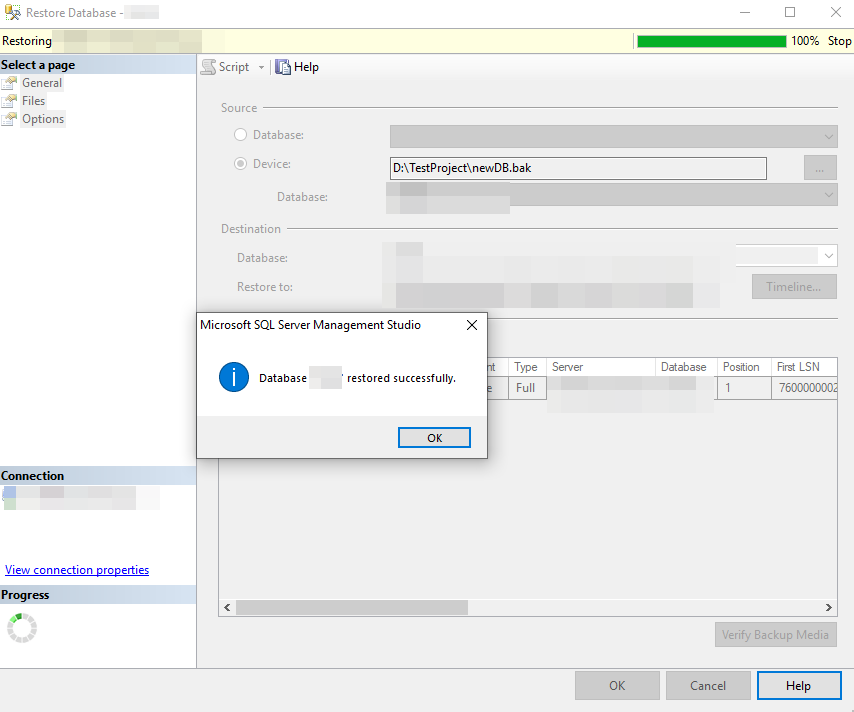The image size is (854, 712).
Task: Maximize the Restore Database window
Action: [x=790, y=13]
